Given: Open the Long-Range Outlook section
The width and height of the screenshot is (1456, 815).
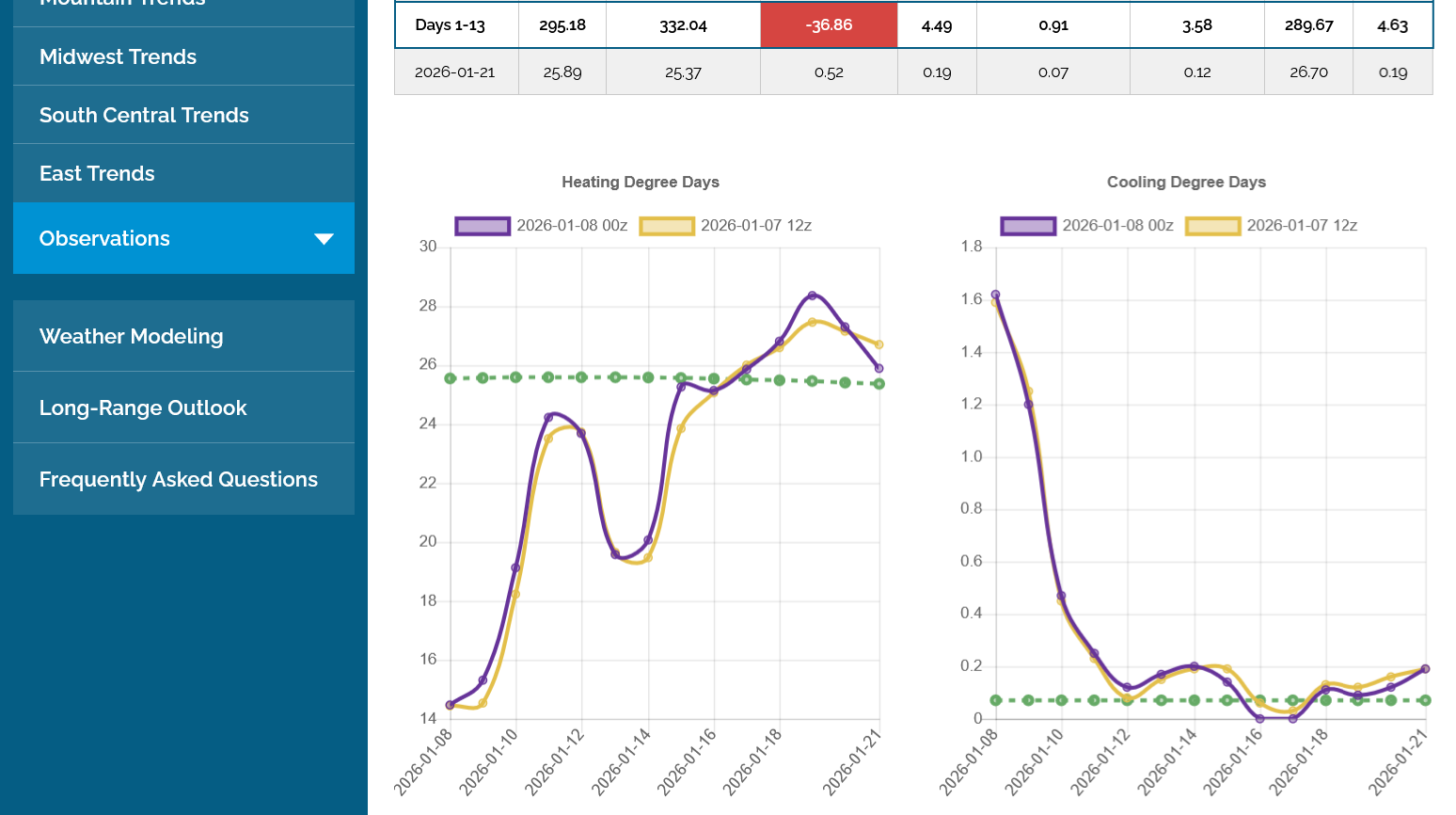Looking at the screenshot, I should point(143,408).
